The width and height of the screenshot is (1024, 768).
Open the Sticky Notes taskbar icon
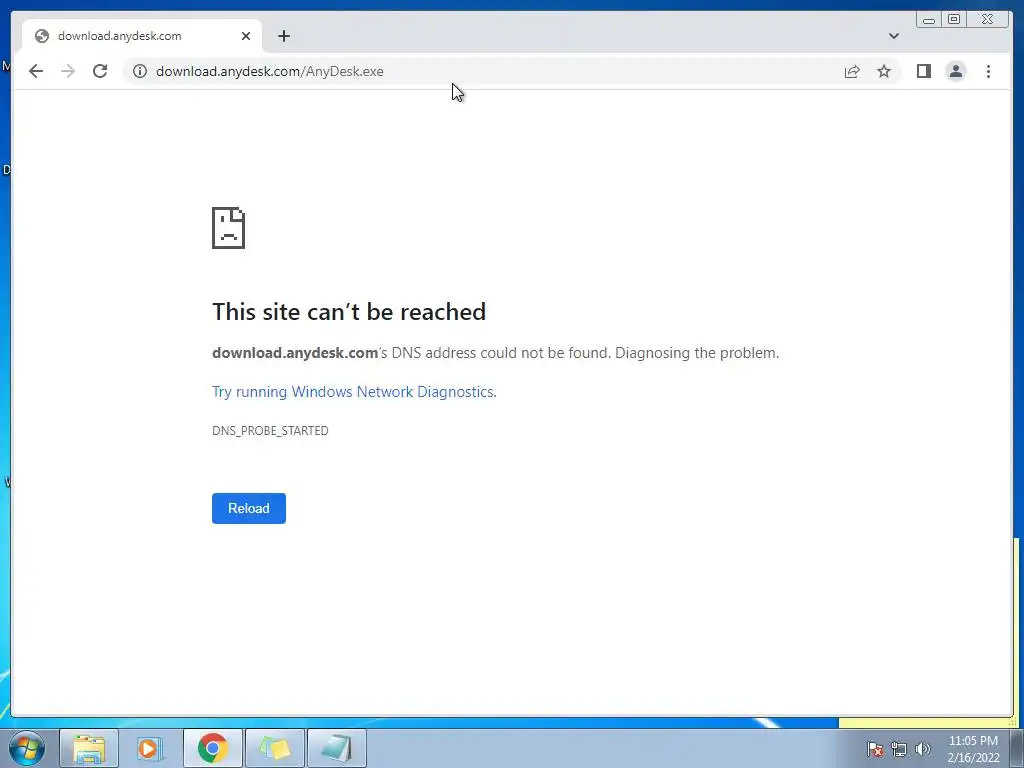pyautogui.click(x=274, y=748)
